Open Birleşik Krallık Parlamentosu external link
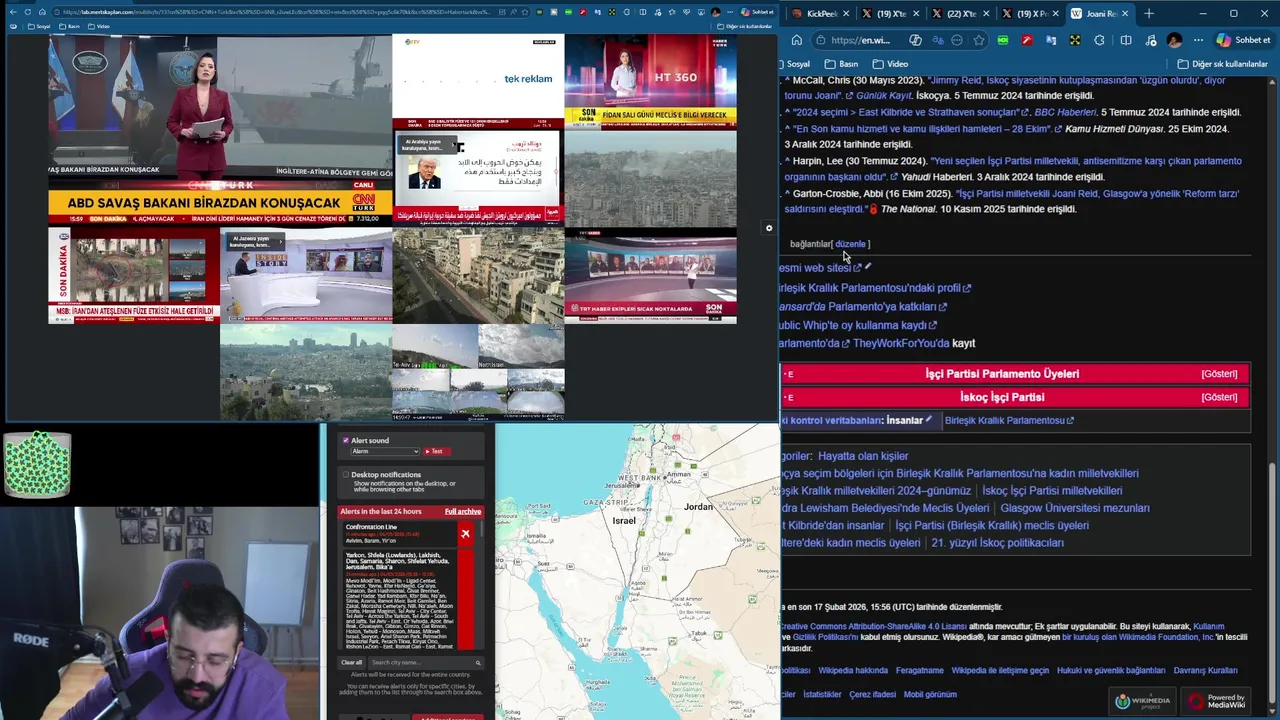Image resolution: width=1280 pixels, height=720 pixels. click(x=1009, y=420)
